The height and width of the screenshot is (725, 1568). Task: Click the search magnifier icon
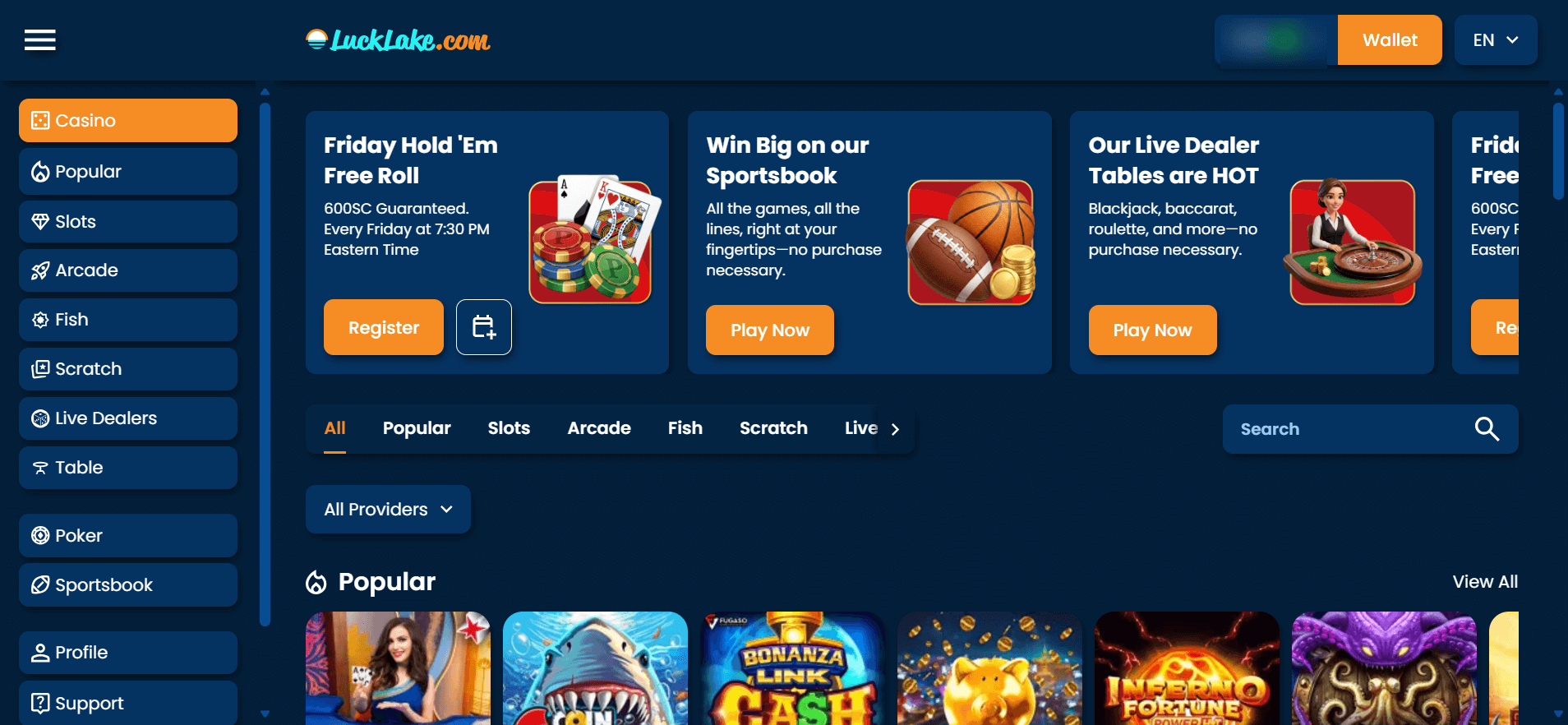(x=1487, y=428)
